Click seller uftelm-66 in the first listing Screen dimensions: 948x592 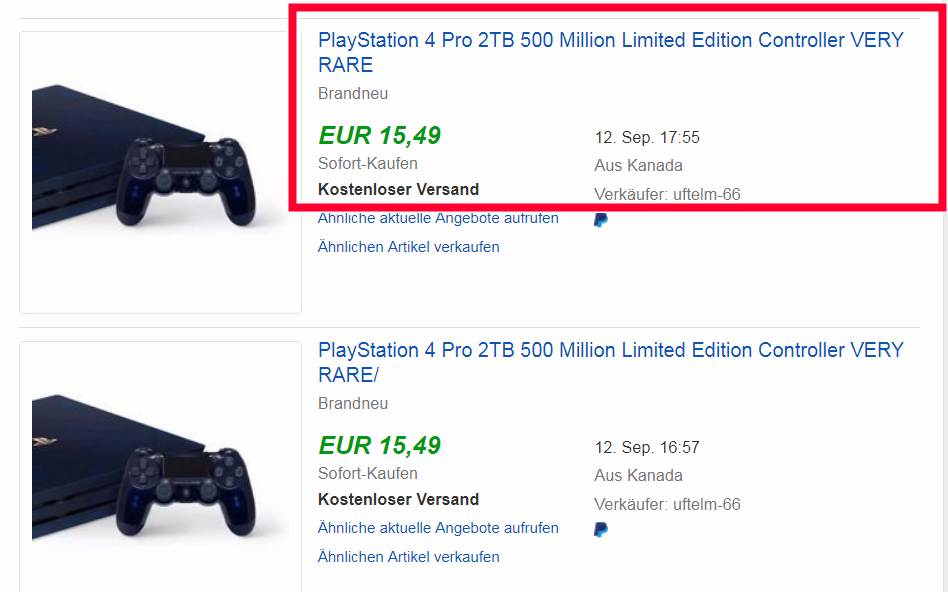pos(706,195)
